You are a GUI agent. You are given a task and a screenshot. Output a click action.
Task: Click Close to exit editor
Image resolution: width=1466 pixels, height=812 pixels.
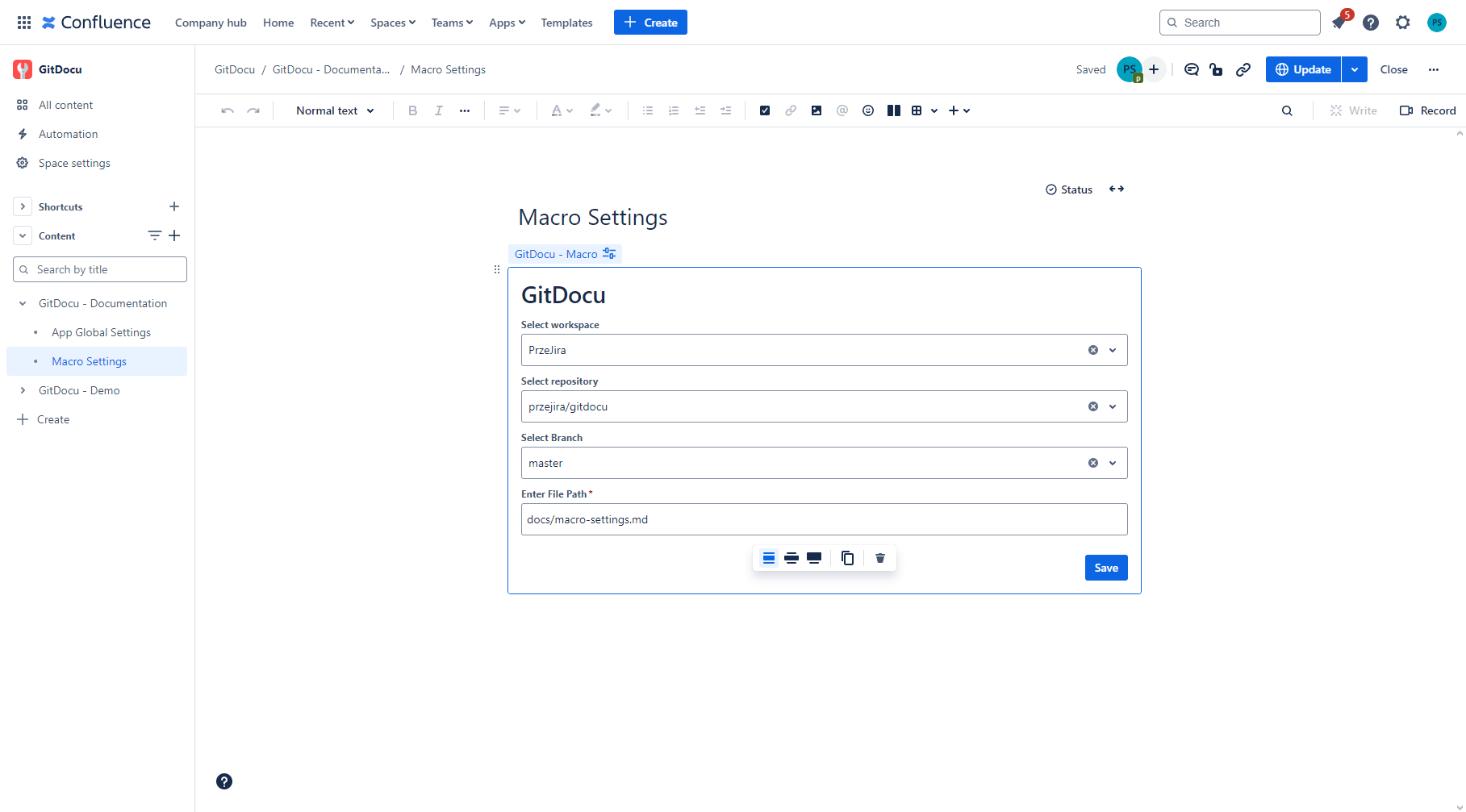tap(1394, 69)
